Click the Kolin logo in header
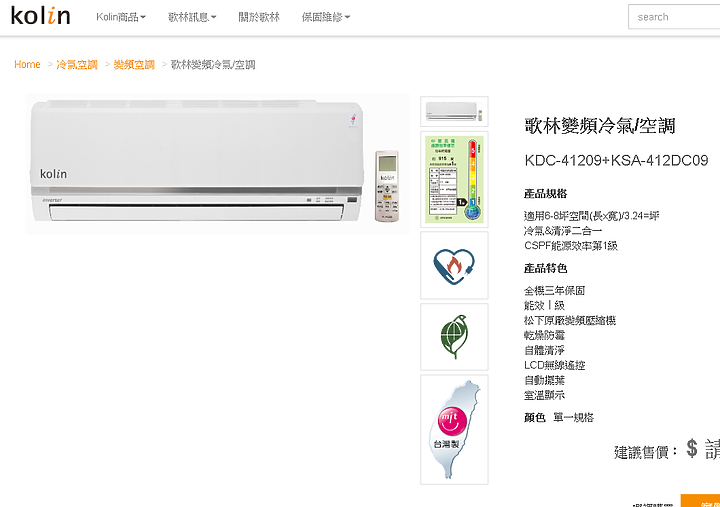This screenshot has height=507, width=720. [40, 16]
